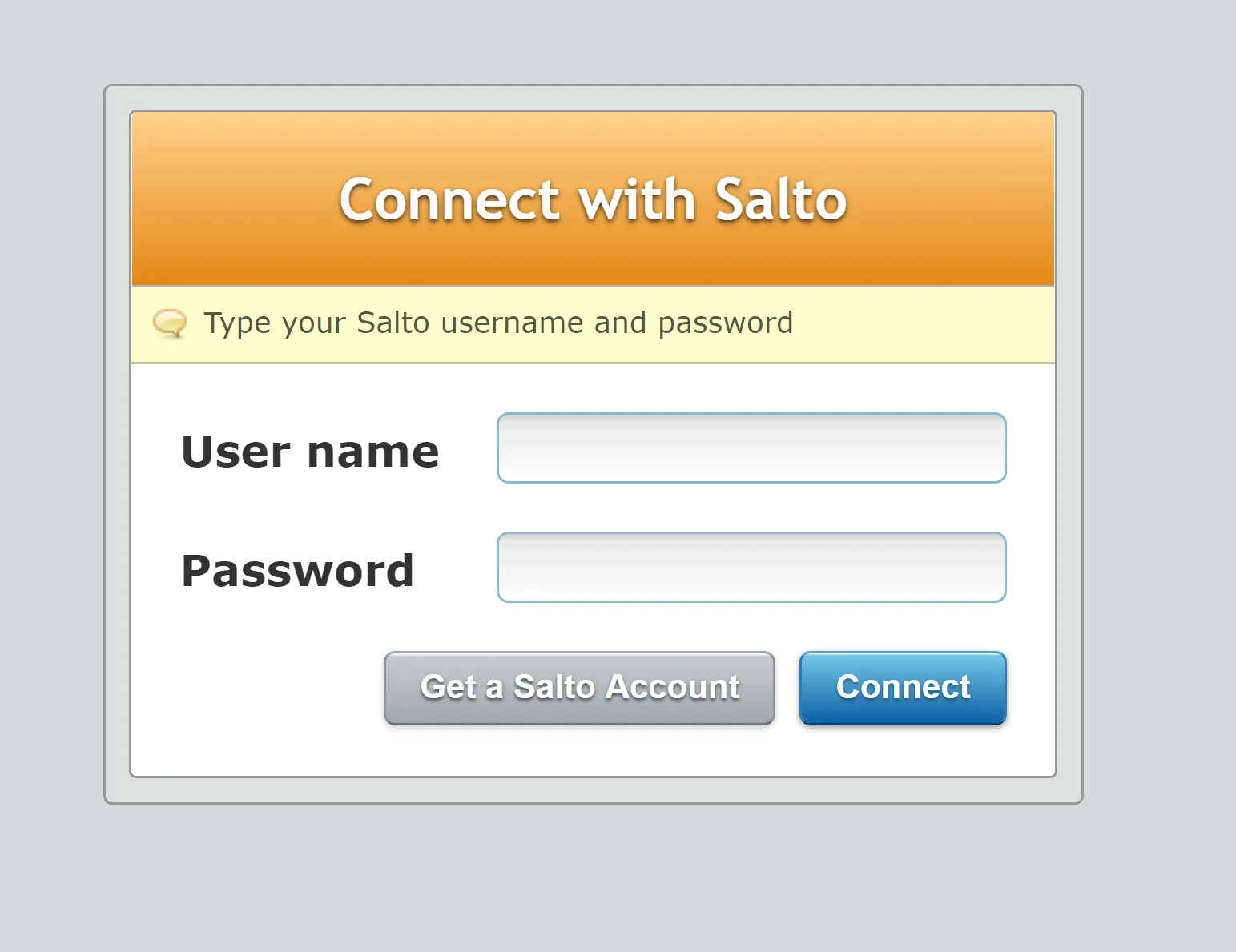Open the Get a Salto Account button
The height and width of the screenshot is (952, 1236).
tap(579, 688)
